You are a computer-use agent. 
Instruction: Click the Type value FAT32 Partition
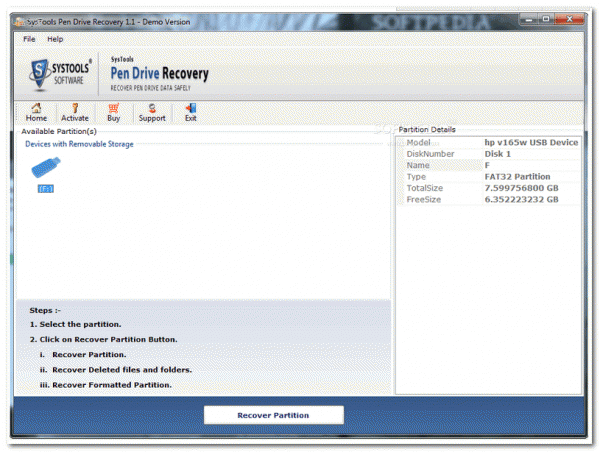(x=517, y=177)
